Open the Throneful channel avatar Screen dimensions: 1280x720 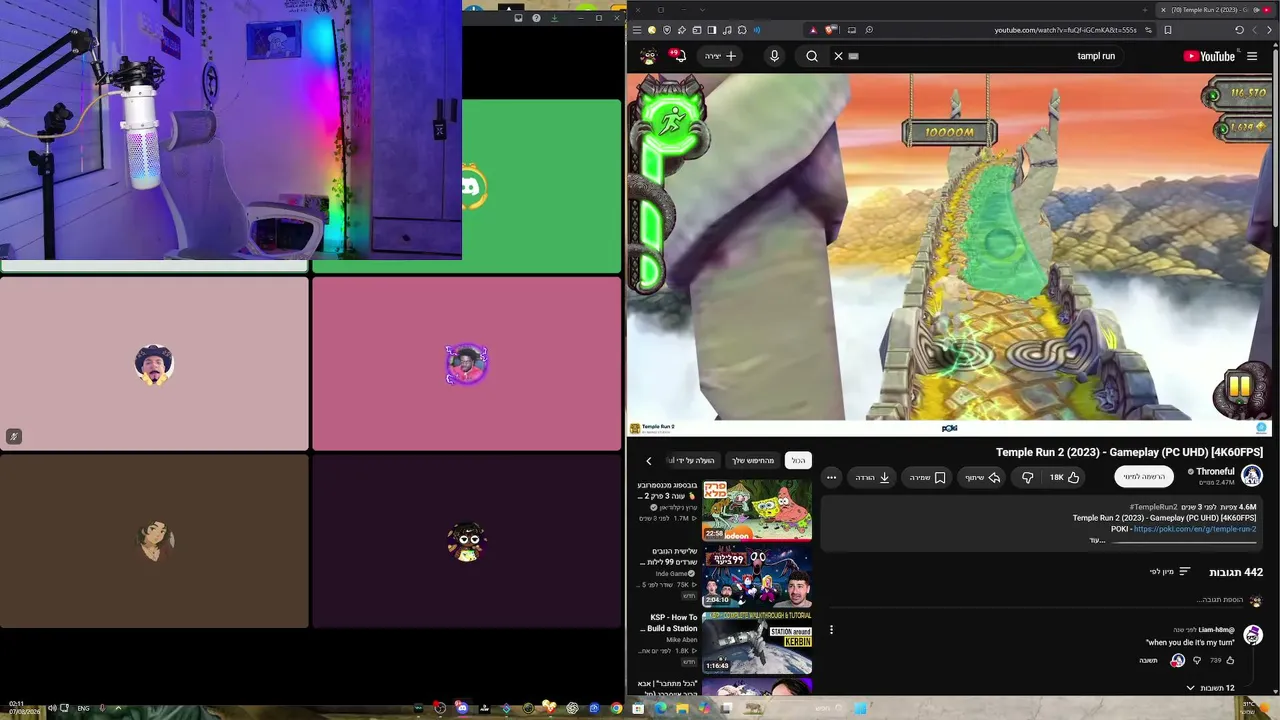click(1252, 476)
